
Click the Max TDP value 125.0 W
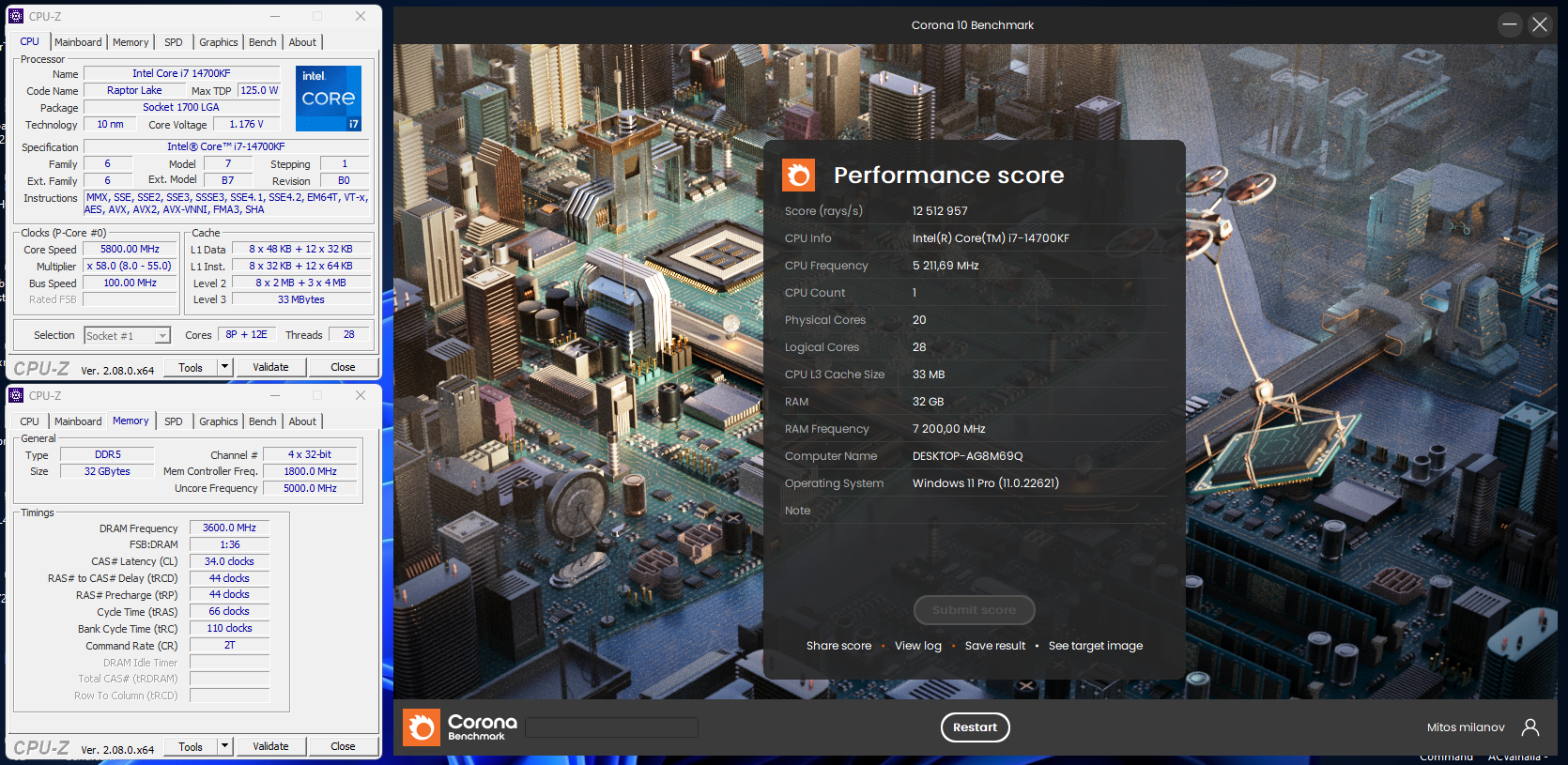(259, 90)
